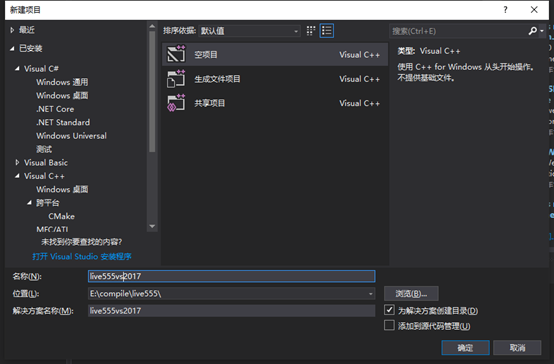Screen dimensions: 554x364
Task: Select the CMake category
Action: [x=61, y=216]
